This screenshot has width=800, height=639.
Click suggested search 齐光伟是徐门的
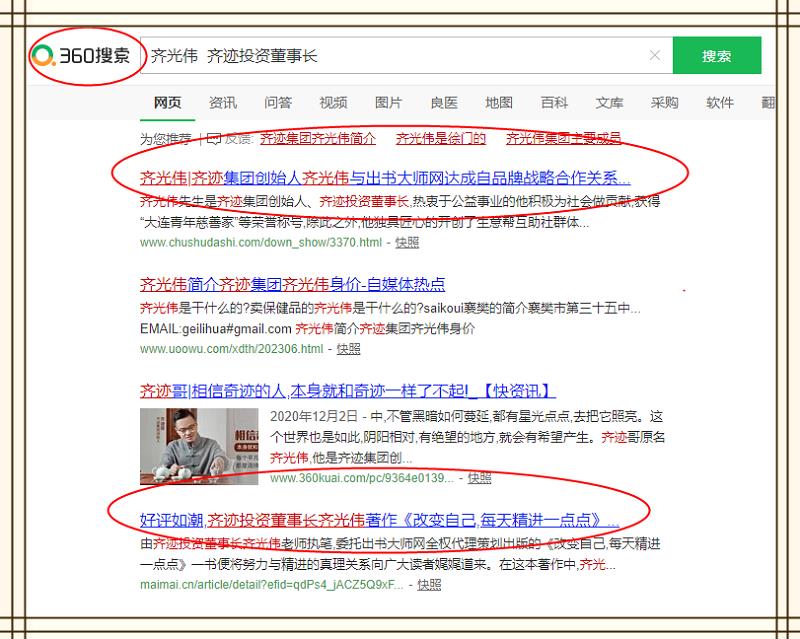[x=441, y=139]
